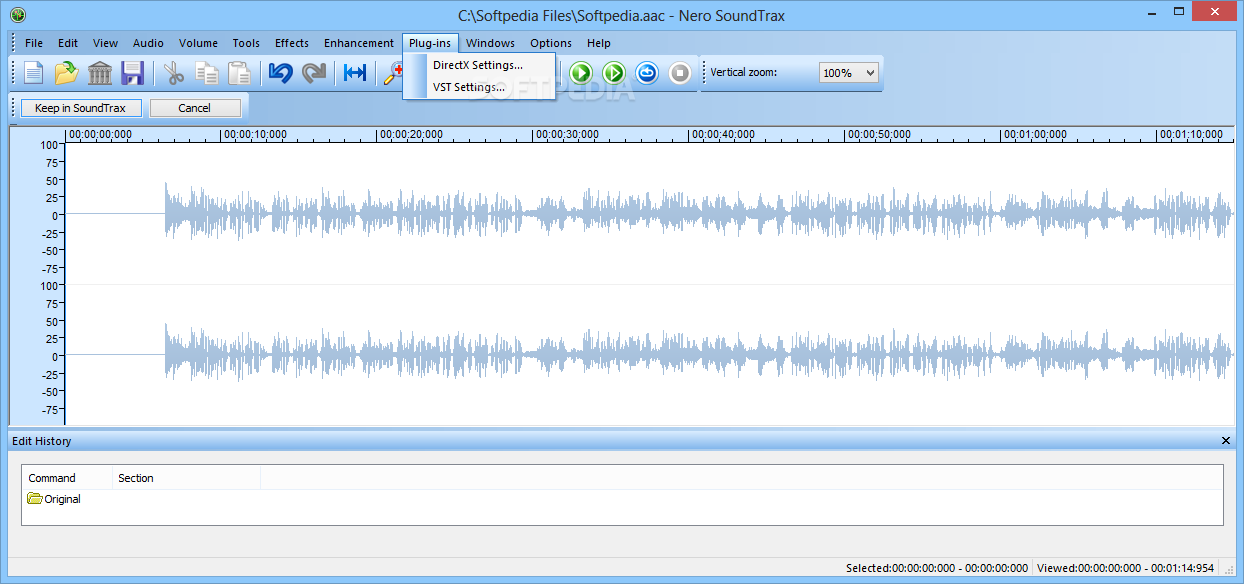This screenshot has height=584, width=1244.
Task: Select the Original entry in Edit History
Action: coord(55,499)
